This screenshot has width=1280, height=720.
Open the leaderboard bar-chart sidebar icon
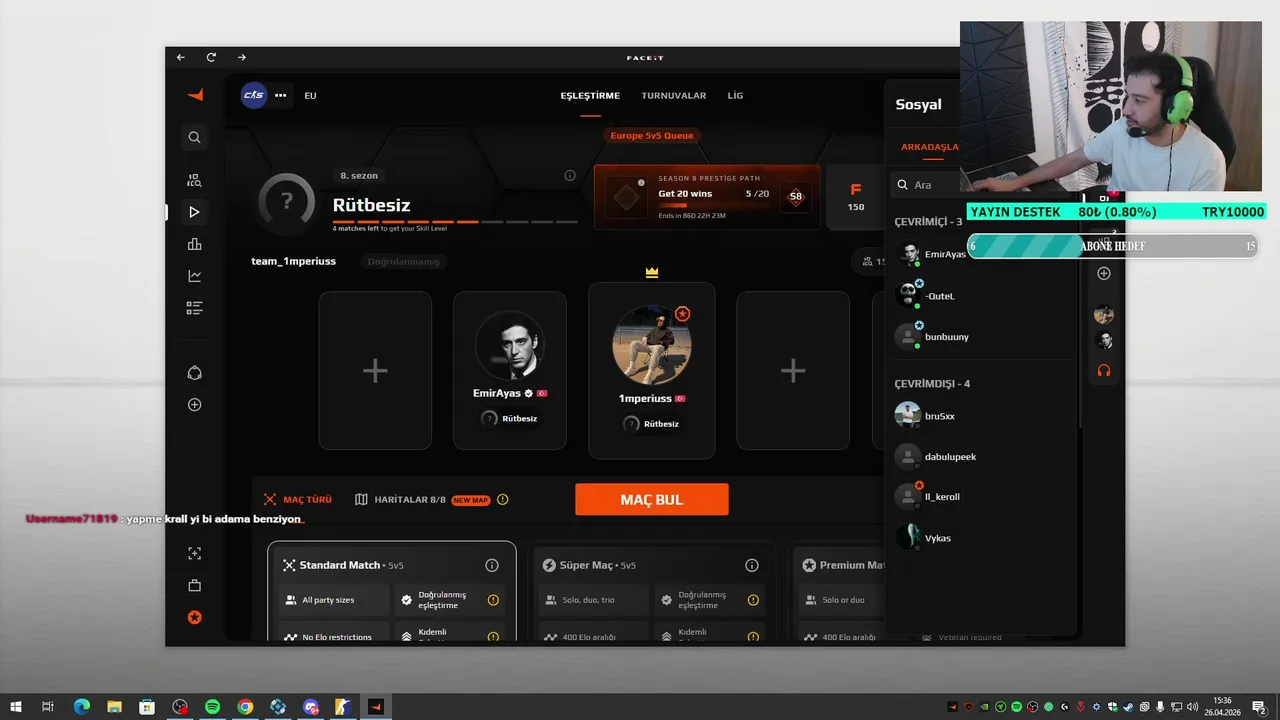pyautogui.click(x=195, y=244)
